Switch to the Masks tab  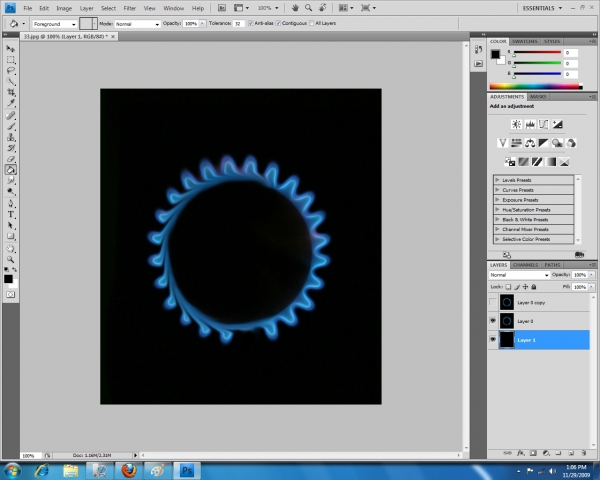[x=538, y=97]
